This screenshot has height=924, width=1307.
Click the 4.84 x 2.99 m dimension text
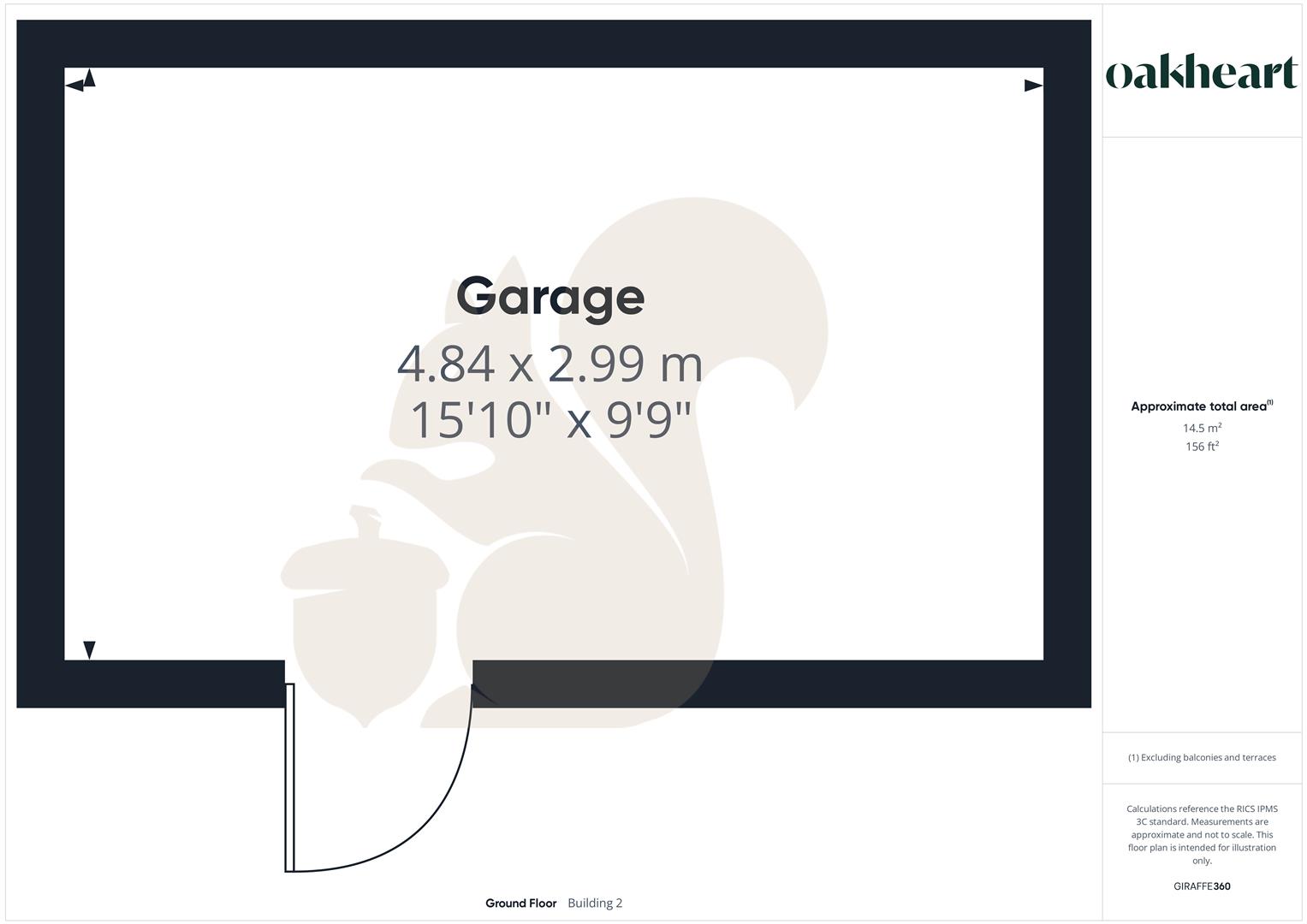[x=550, y=364]
